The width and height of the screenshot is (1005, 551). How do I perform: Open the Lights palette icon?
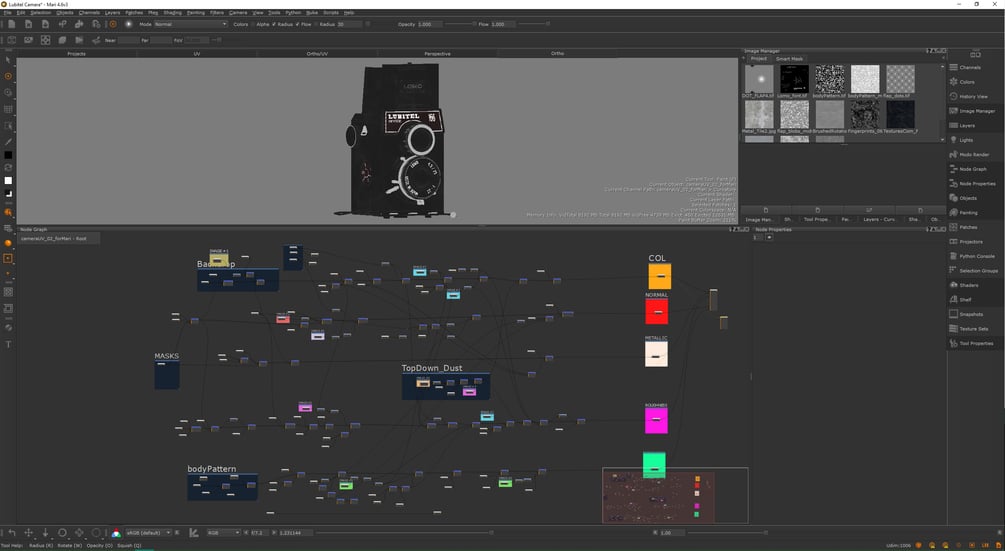[x=954, y=140]
